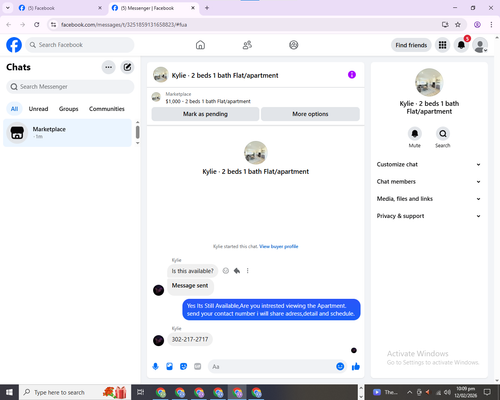Select the Communities chats filter

point(107,109)
